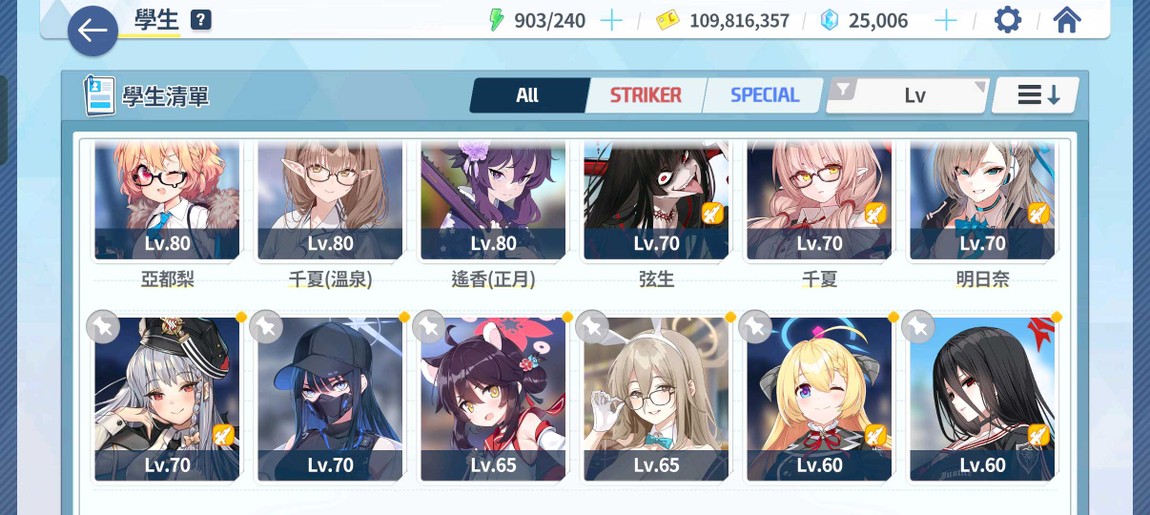The width and height of the screenshot is (1150, 515).
Task: Select the All tab
Action: pyautogui.click(x=528, y=95)
